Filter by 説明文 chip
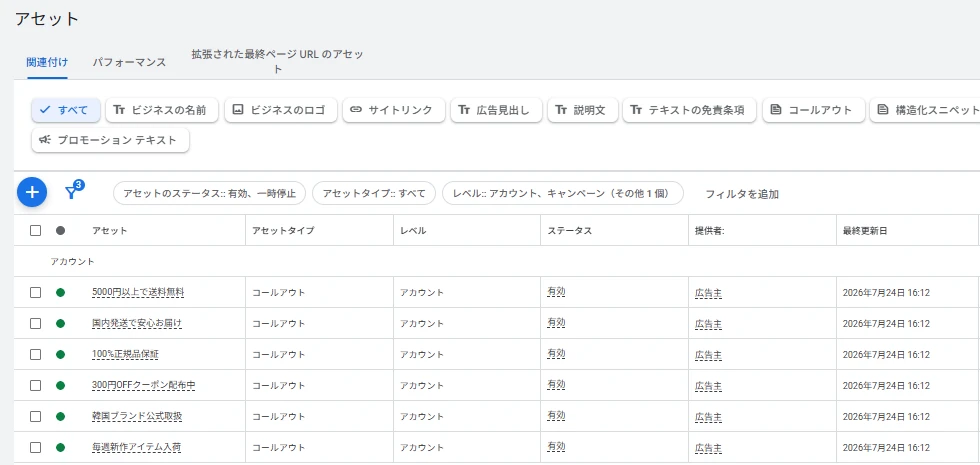 click(x=582, y=110)
